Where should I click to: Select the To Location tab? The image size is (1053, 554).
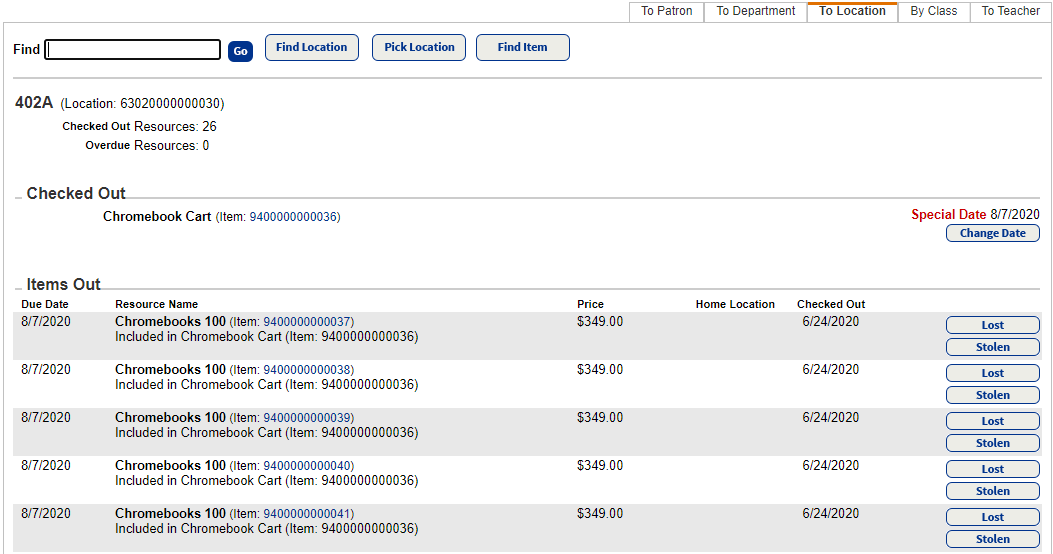point(852,11)
